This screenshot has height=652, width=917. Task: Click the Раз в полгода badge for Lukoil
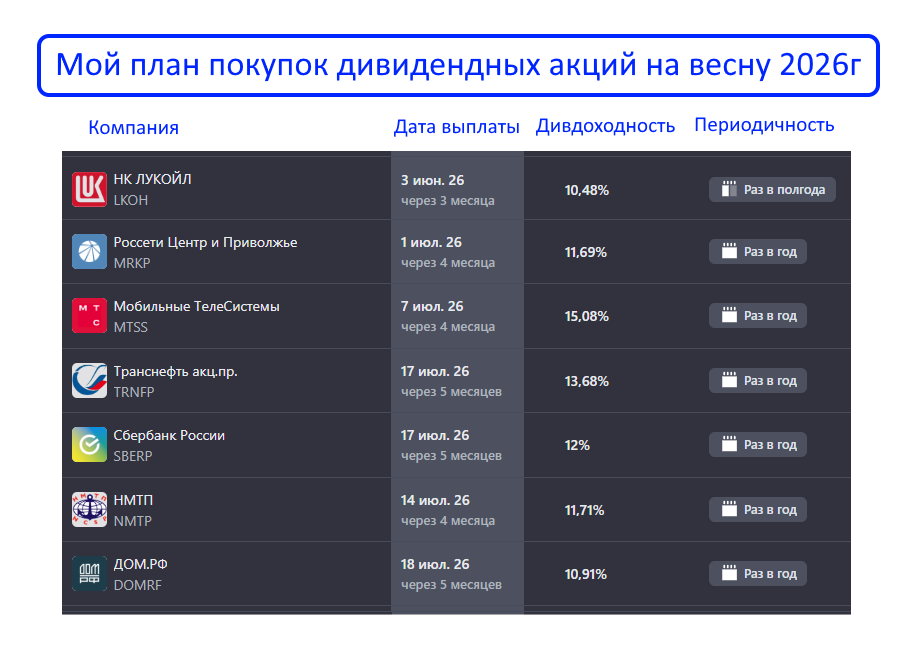[x=772, y=189]
